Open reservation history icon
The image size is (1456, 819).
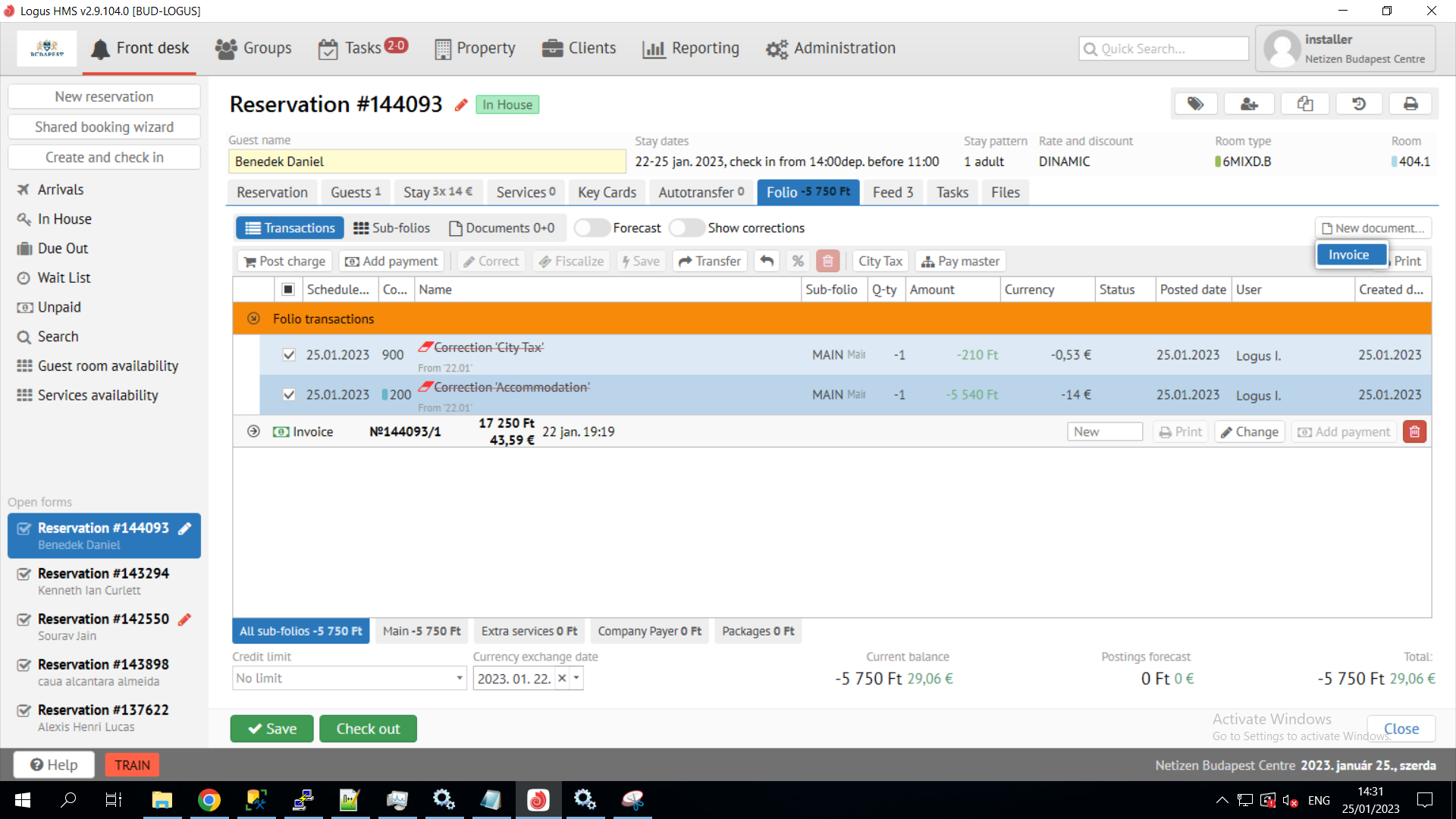tap(1358, 104)
